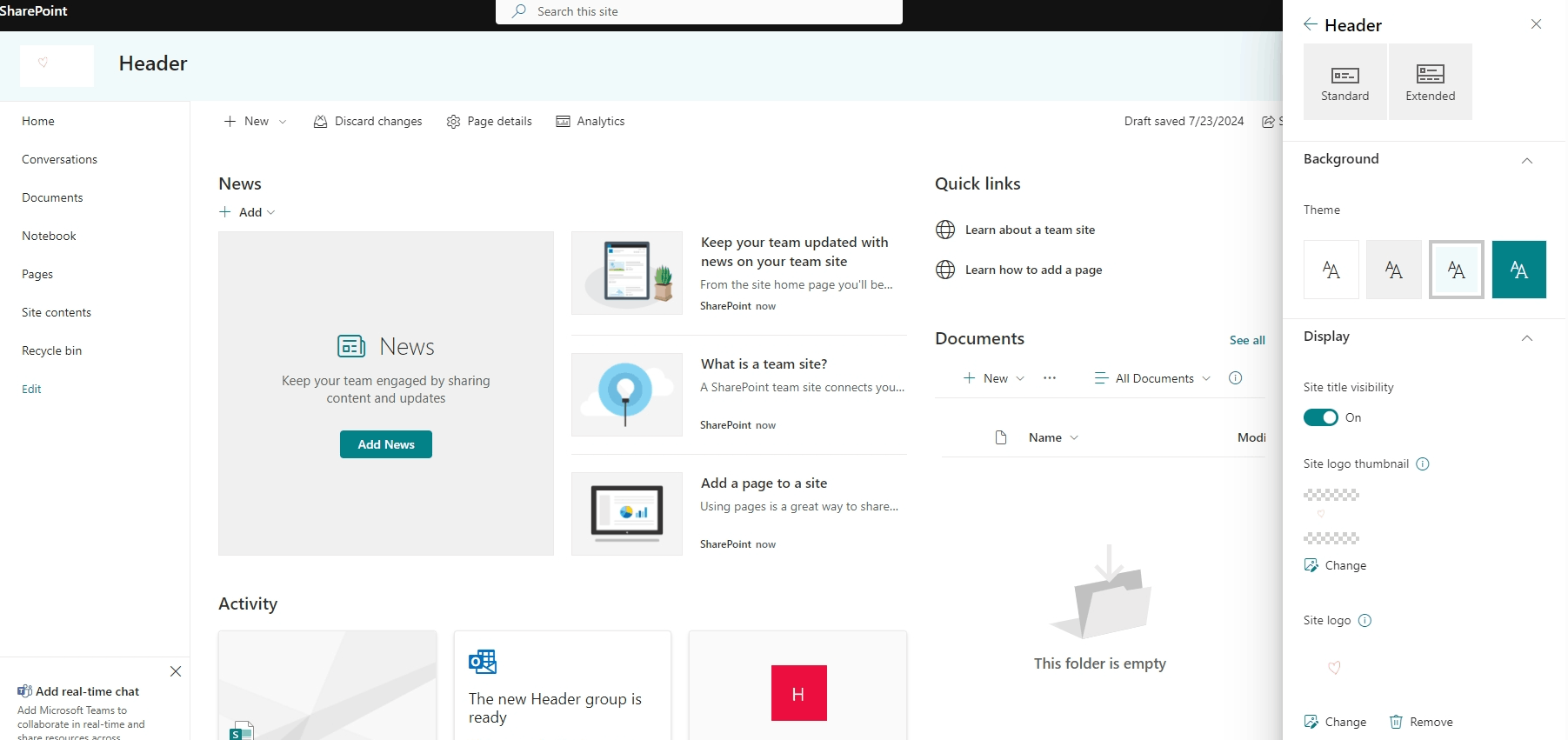Open the Documents more options ellipsis
Viewport: 1568px width, 740px height.
1050,378
